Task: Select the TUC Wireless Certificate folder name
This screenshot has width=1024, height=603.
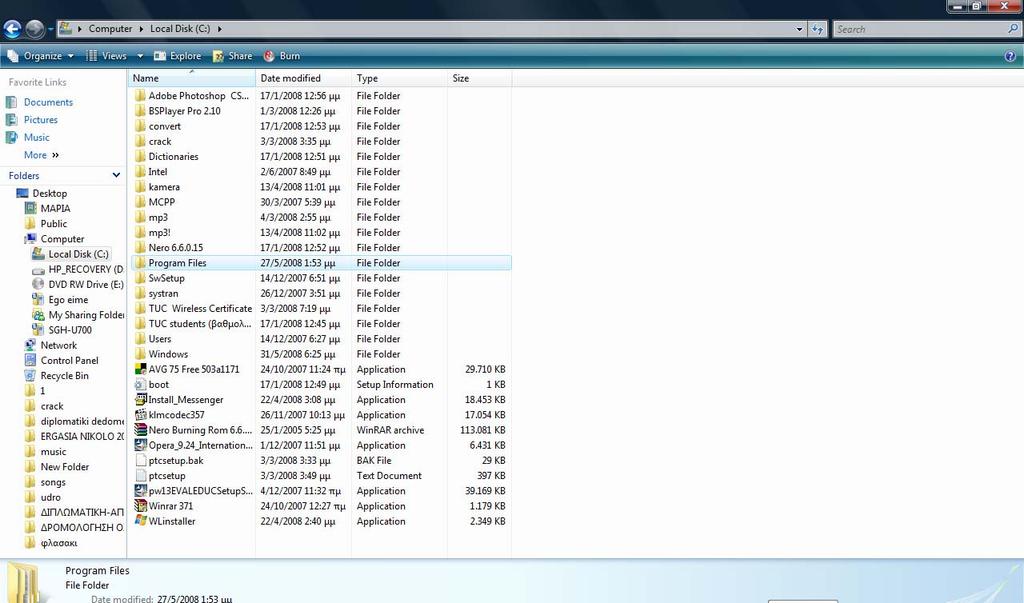Action: click(200, 308)
